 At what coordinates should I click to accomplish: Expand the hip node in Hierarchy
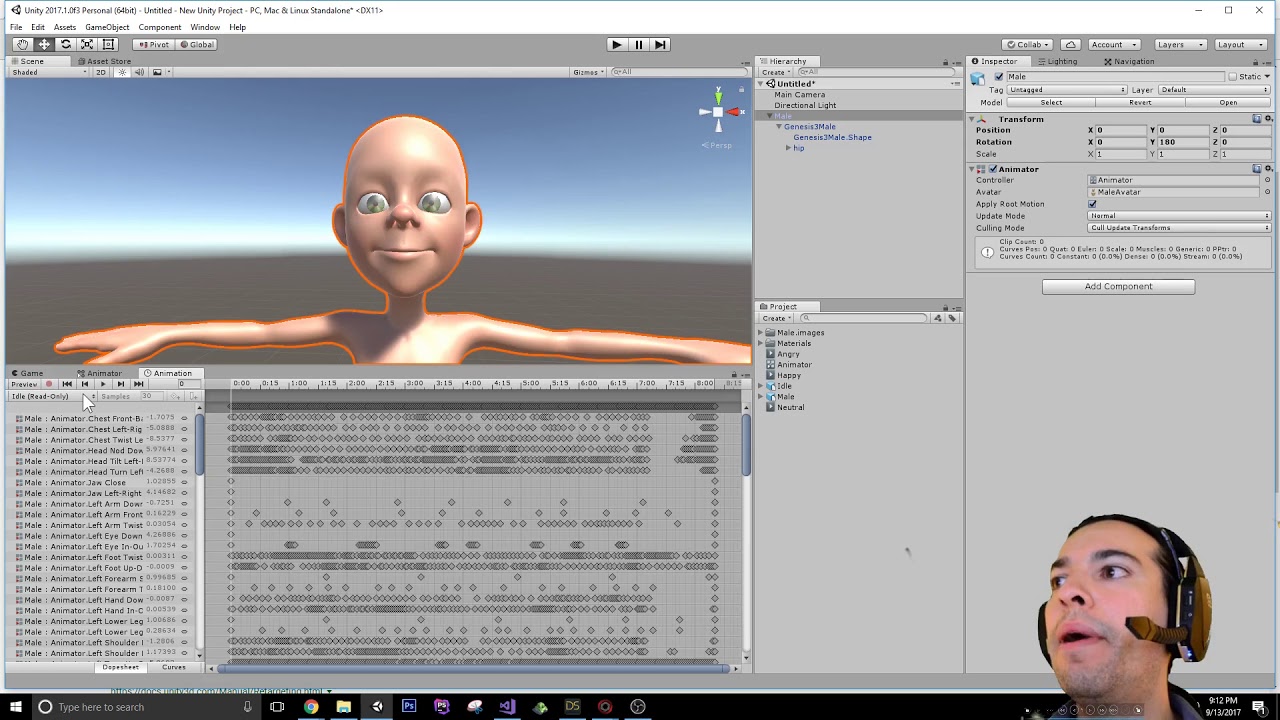click(x=788, y=148)
